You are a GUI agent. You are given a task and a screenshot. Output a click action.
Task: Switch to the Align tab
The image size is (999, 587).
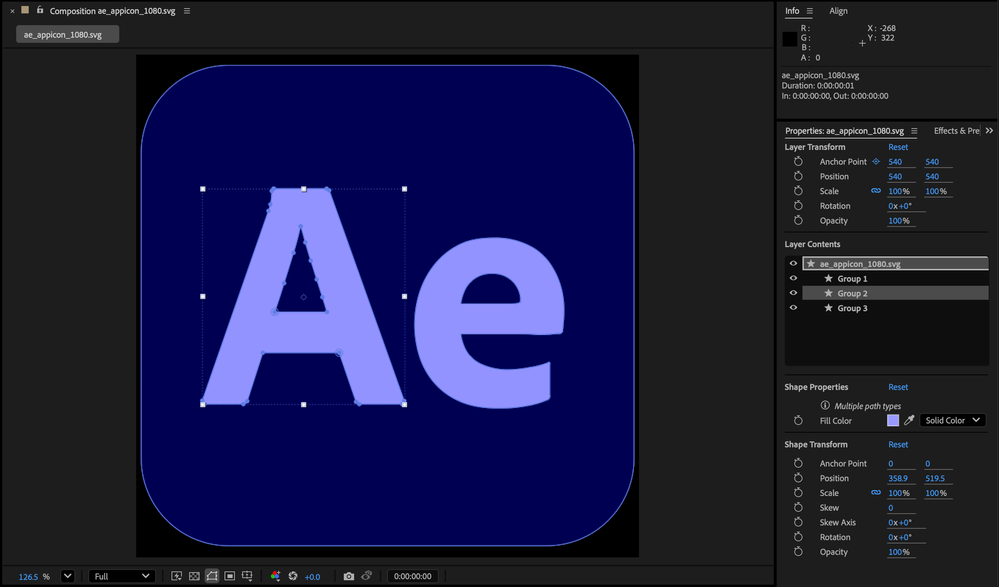[838, 11]
